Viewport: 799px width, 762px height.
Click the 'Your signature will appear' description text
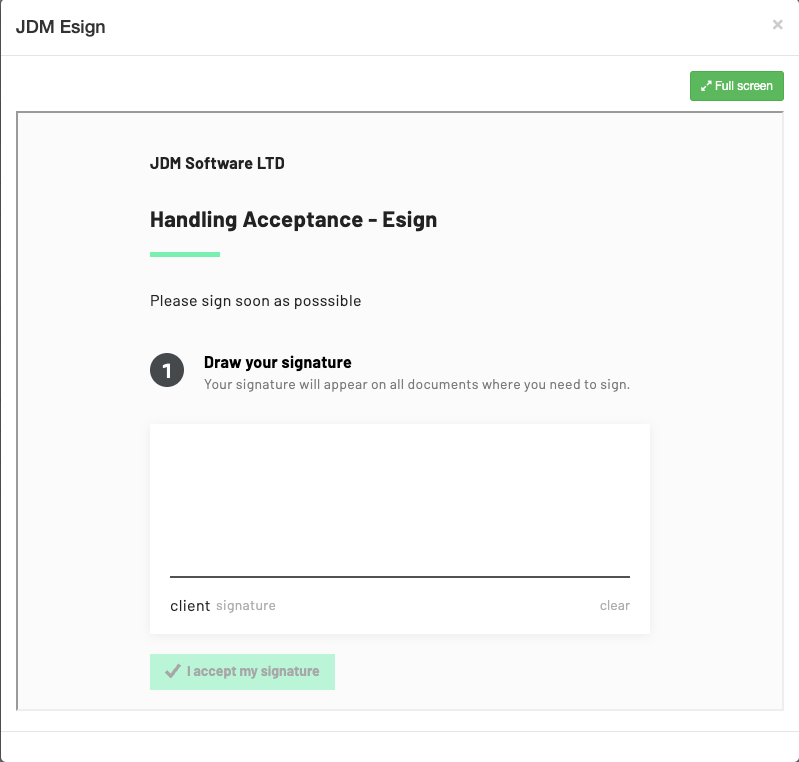coord(416,384)
